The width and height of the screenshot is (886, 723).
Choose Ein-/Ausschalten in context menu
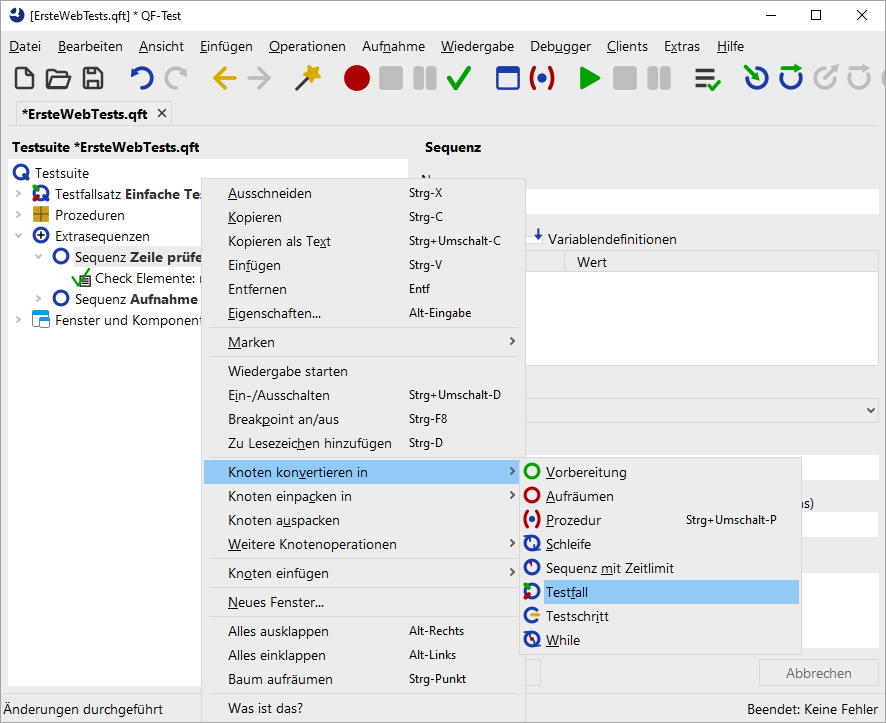coord(363,395)
